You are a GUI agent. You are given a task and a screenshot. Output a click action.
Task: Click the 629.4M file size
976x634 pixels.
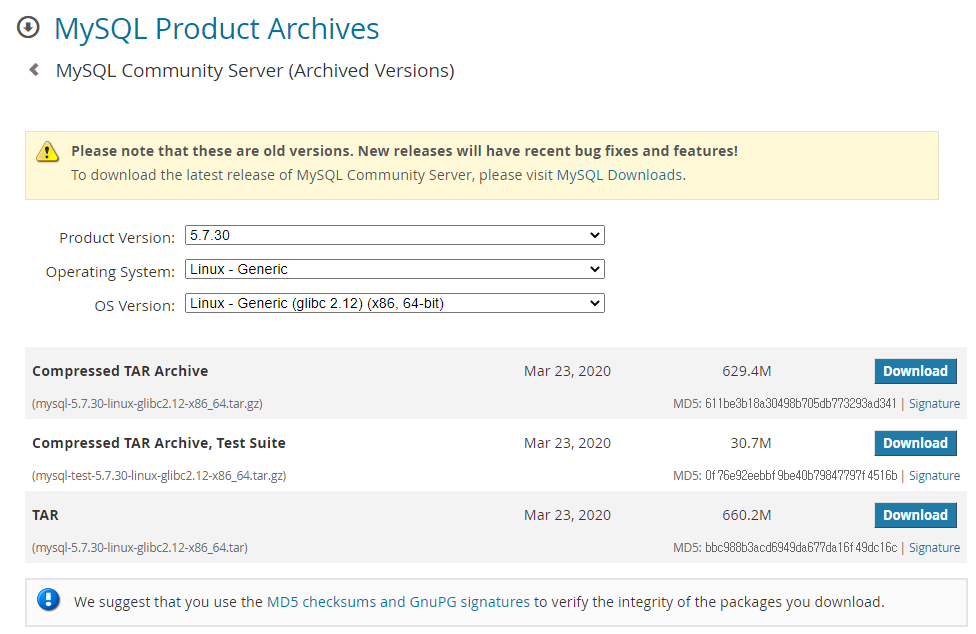point(746,371)
